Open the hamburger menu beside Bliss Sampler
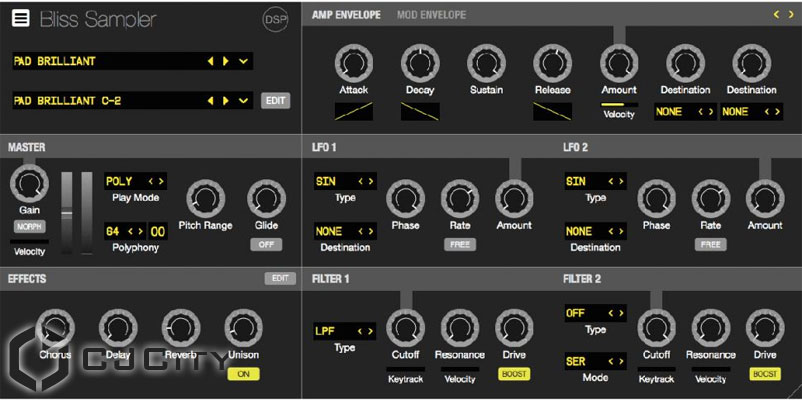This screenshot has width=802, height=400. [21, 19]
